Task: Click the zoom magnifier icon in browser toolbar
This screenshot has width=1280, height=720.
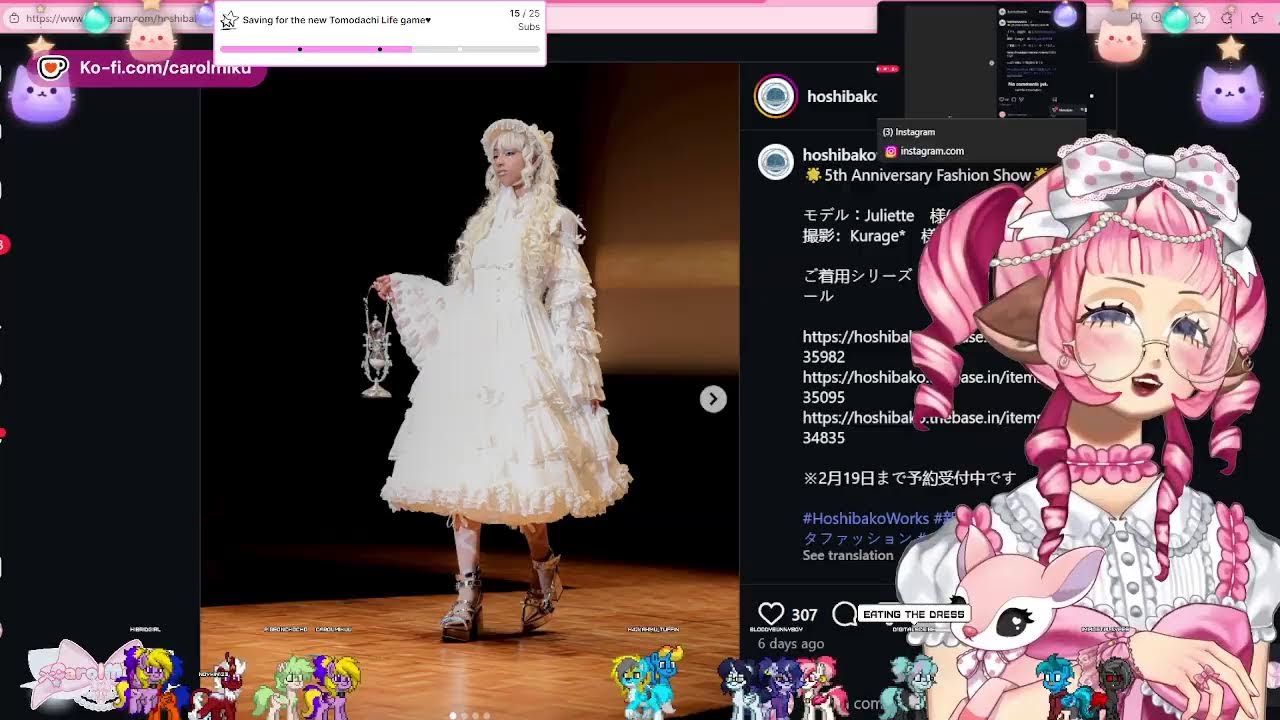Action: [1156, 18]
